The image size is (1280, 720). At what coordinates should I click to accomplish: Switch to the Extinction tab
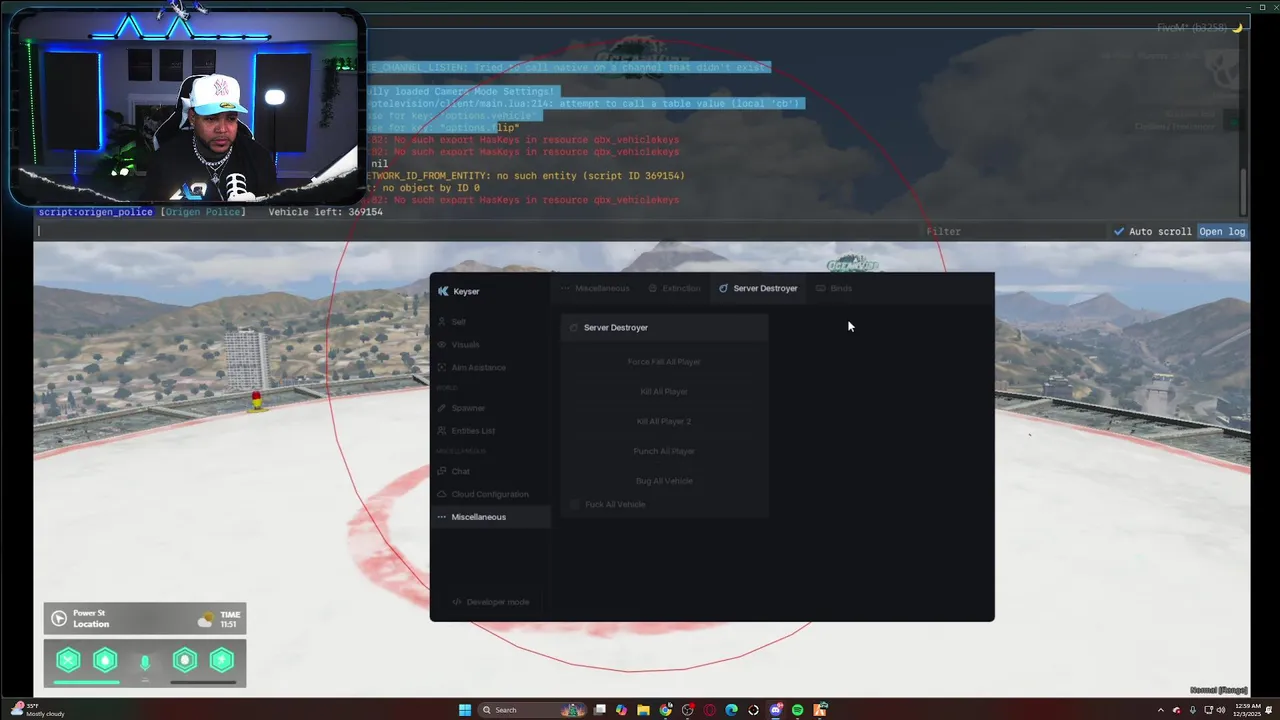(675, 288)
